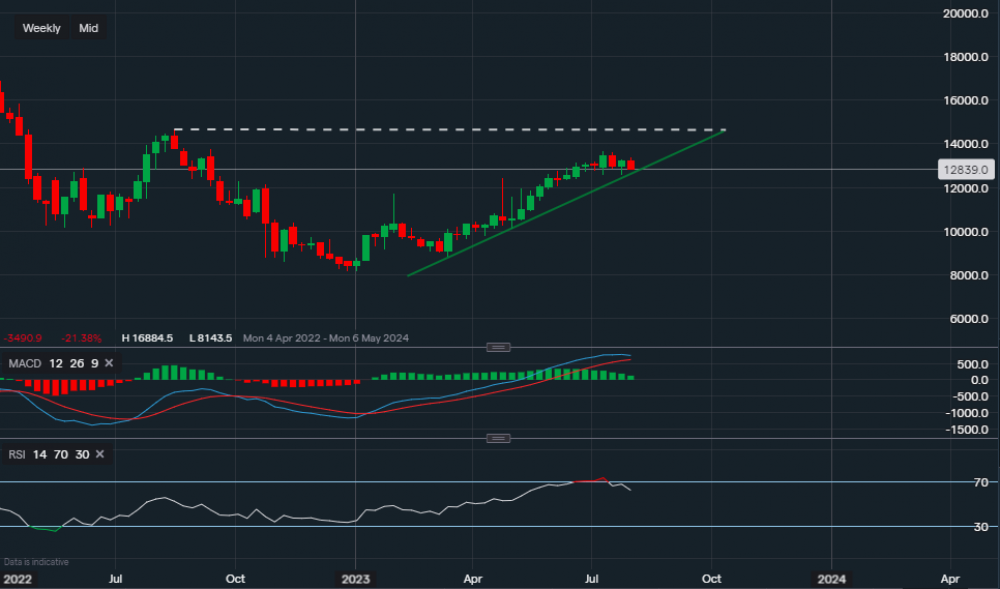Click the MACD fast period value 12

pyautogui.click(x=55, y=363)
